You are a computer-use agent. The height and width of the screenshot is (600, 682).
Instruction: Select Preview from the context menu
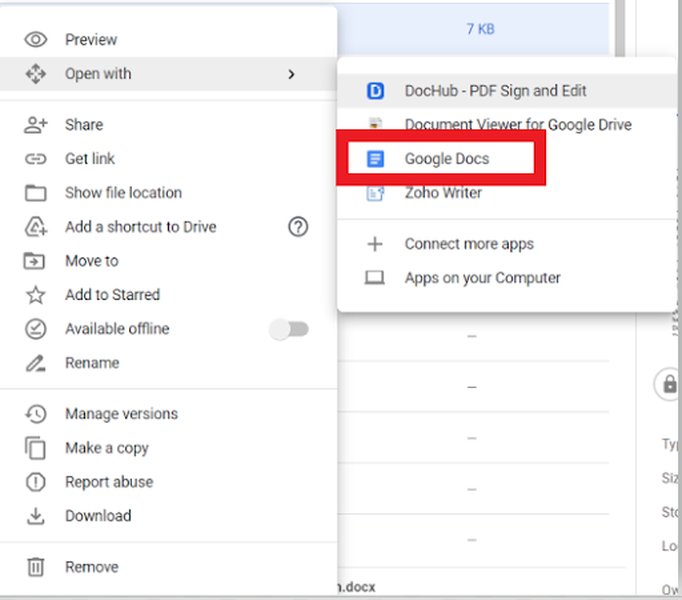pos(168,40)
